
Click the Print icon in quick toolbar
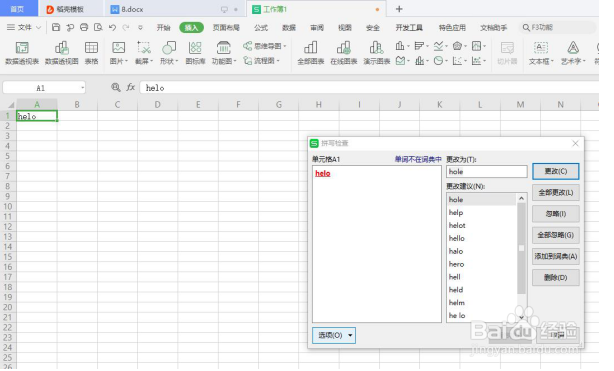pyautogui.click(x=84, y=27)
